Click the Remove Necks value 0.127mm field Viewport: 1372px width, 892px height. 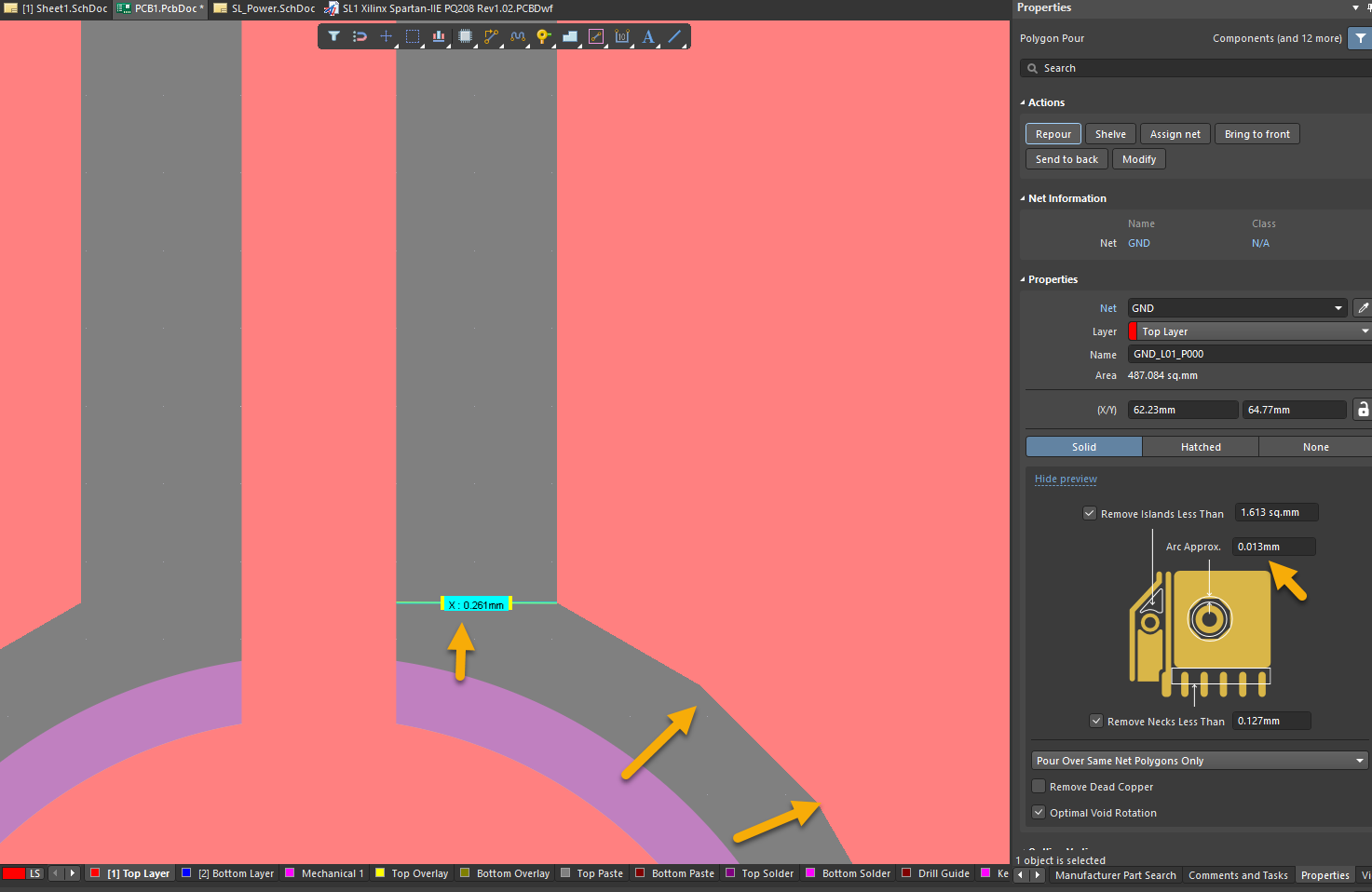[1272, 721]
